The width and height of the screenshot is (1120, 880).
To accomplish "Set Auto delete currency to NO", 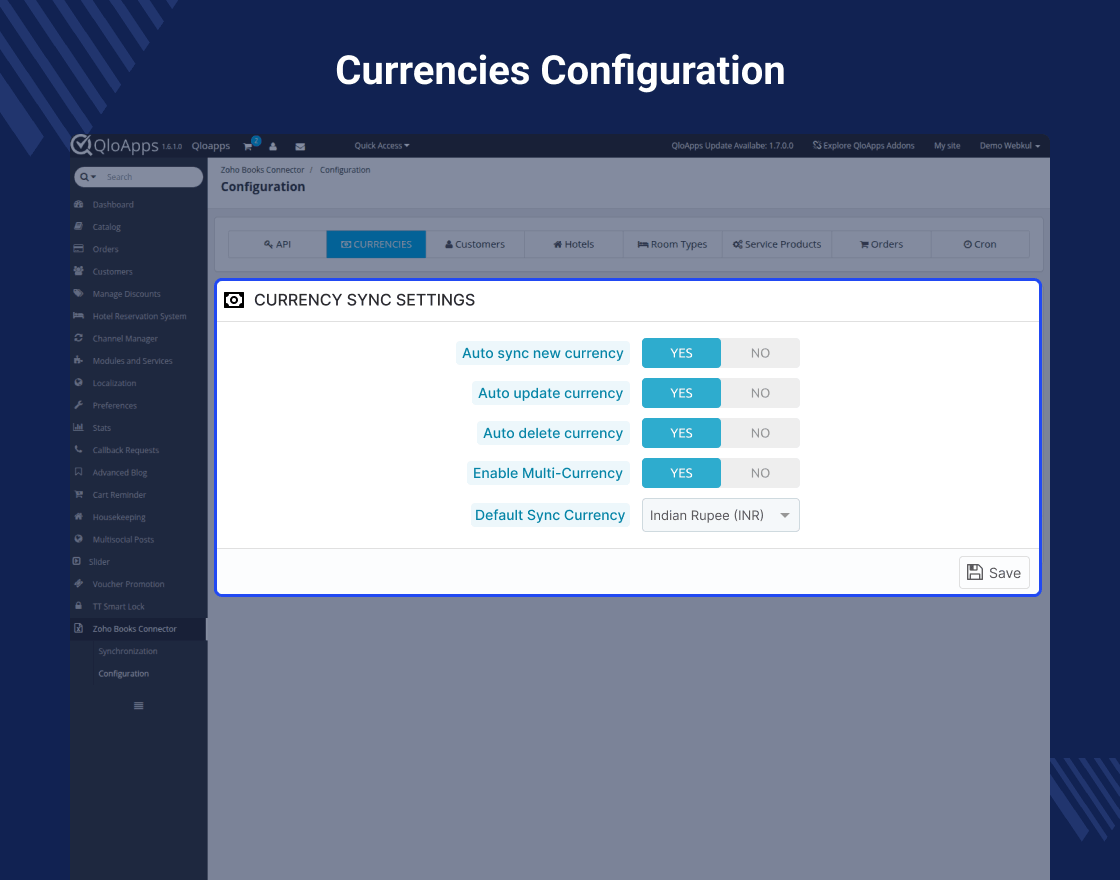I will coord(760,433).
